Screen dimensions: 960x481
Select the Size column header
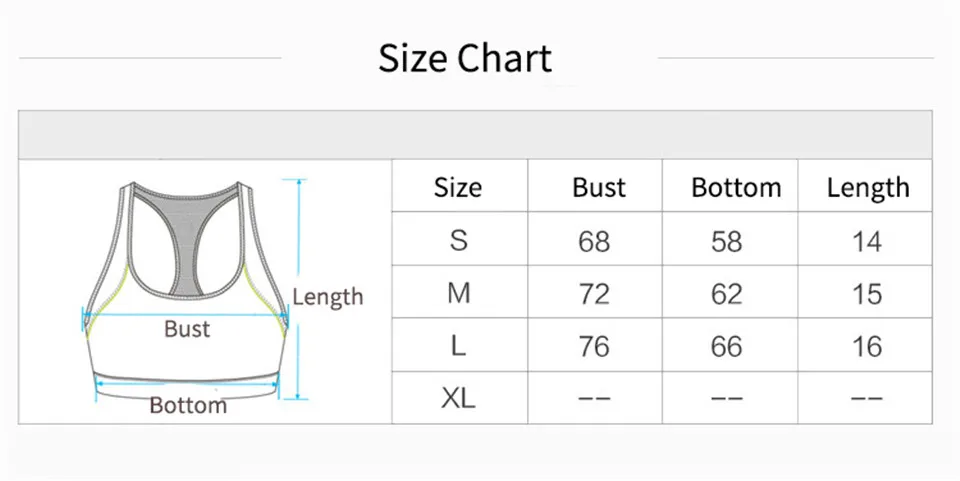click(458, 187)
